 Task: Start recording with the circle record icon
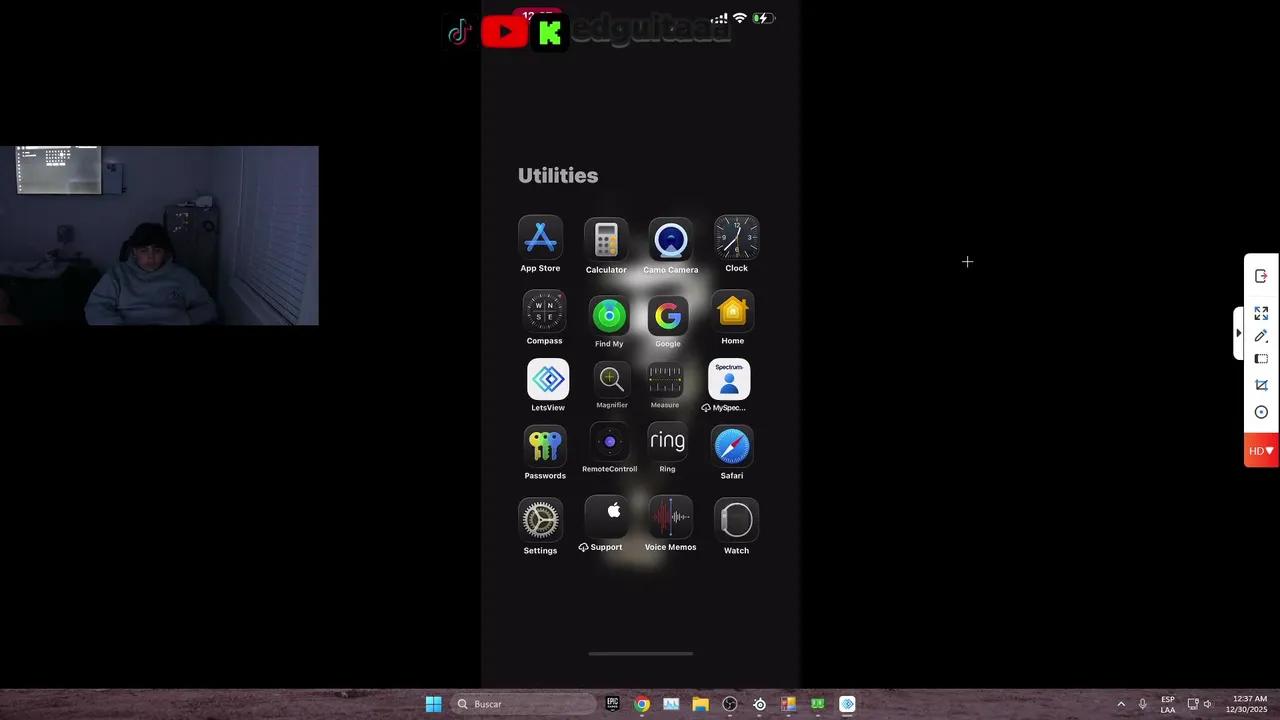point(1261,412)
